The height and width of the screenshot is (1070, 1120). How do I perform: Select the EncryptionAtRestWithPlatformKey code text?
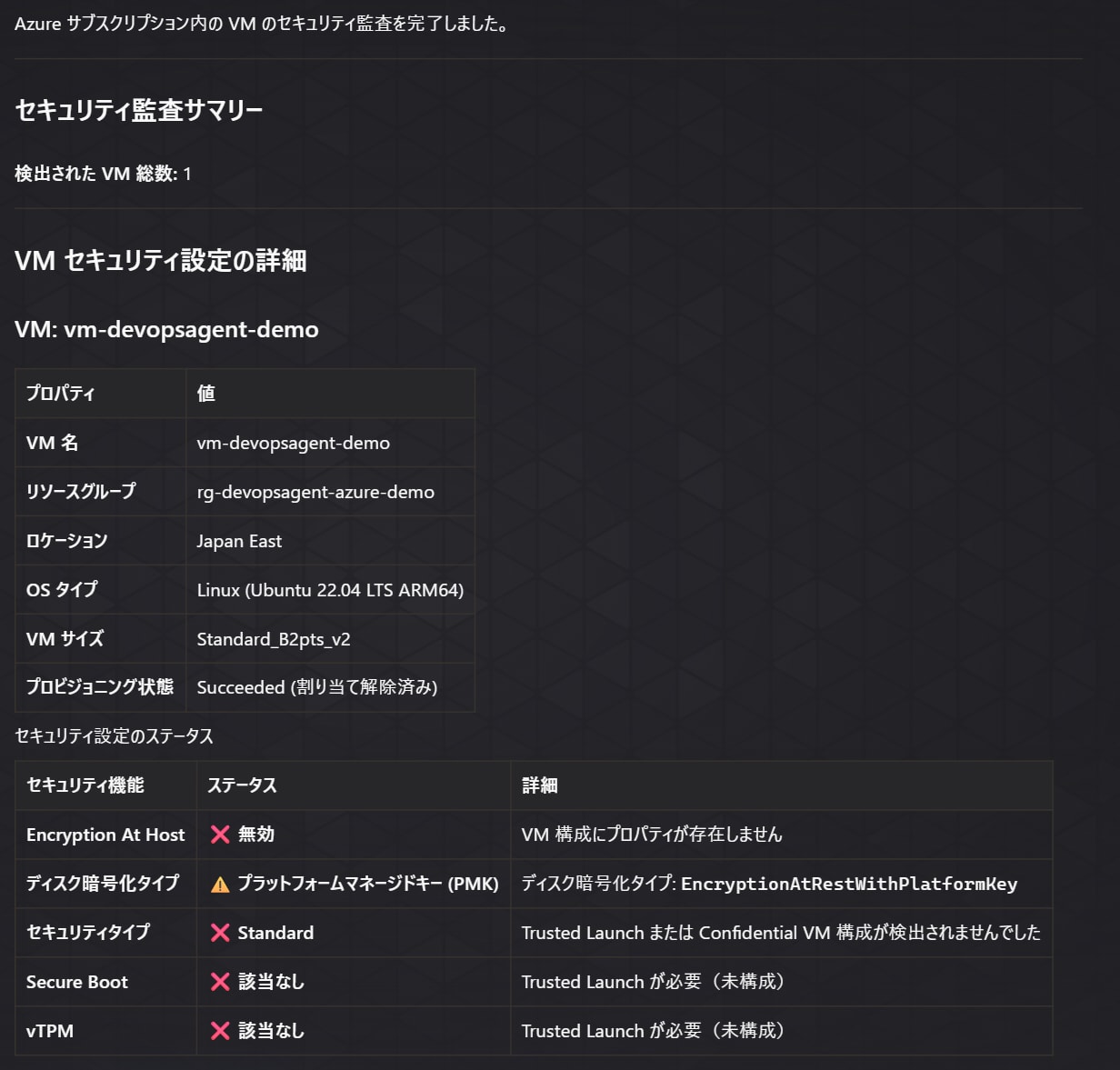pos(849,885)
